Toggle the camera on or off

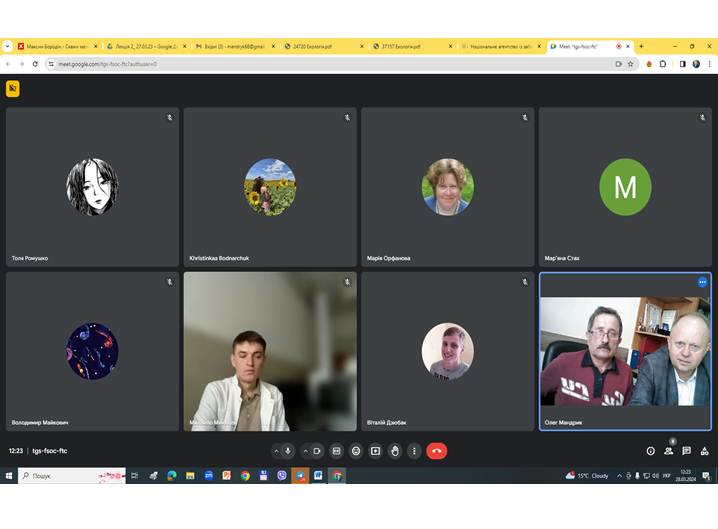(x=317, y=451)
